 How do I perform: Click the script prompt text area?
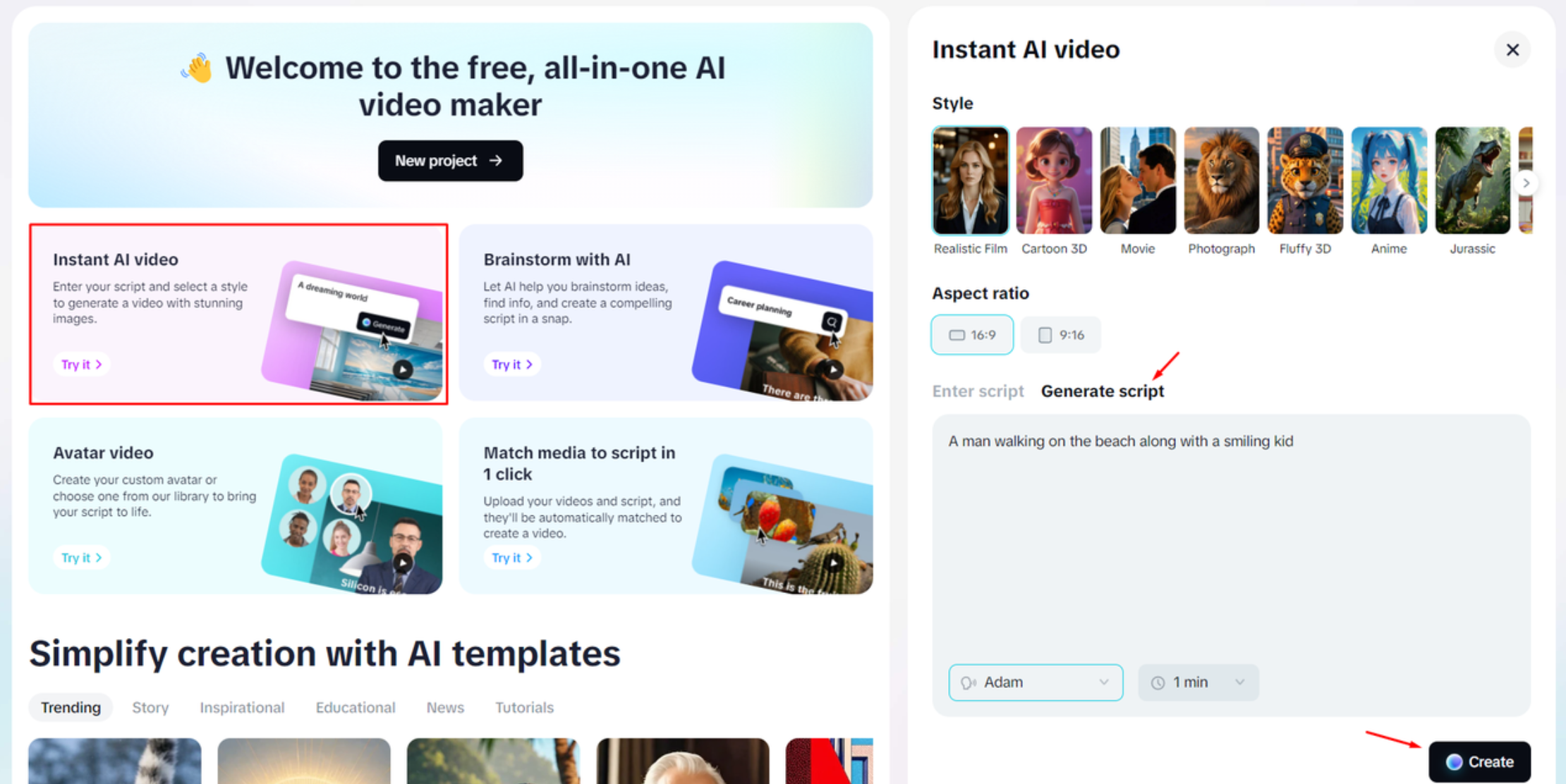[1230, 536]
